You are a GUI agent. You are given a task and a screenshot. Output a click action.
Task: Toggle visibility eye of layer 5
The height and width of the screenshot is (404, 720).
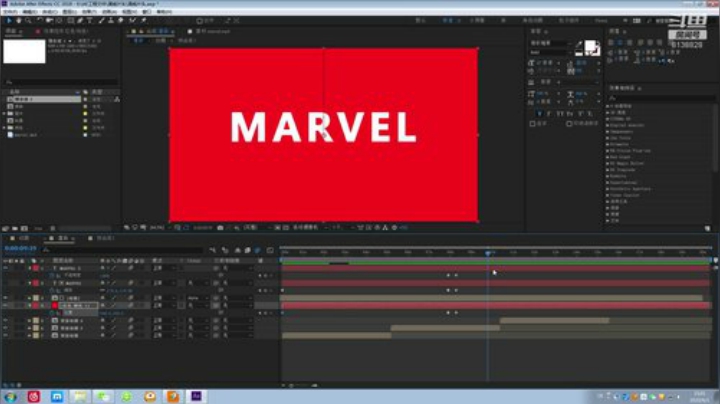(6, 320)
